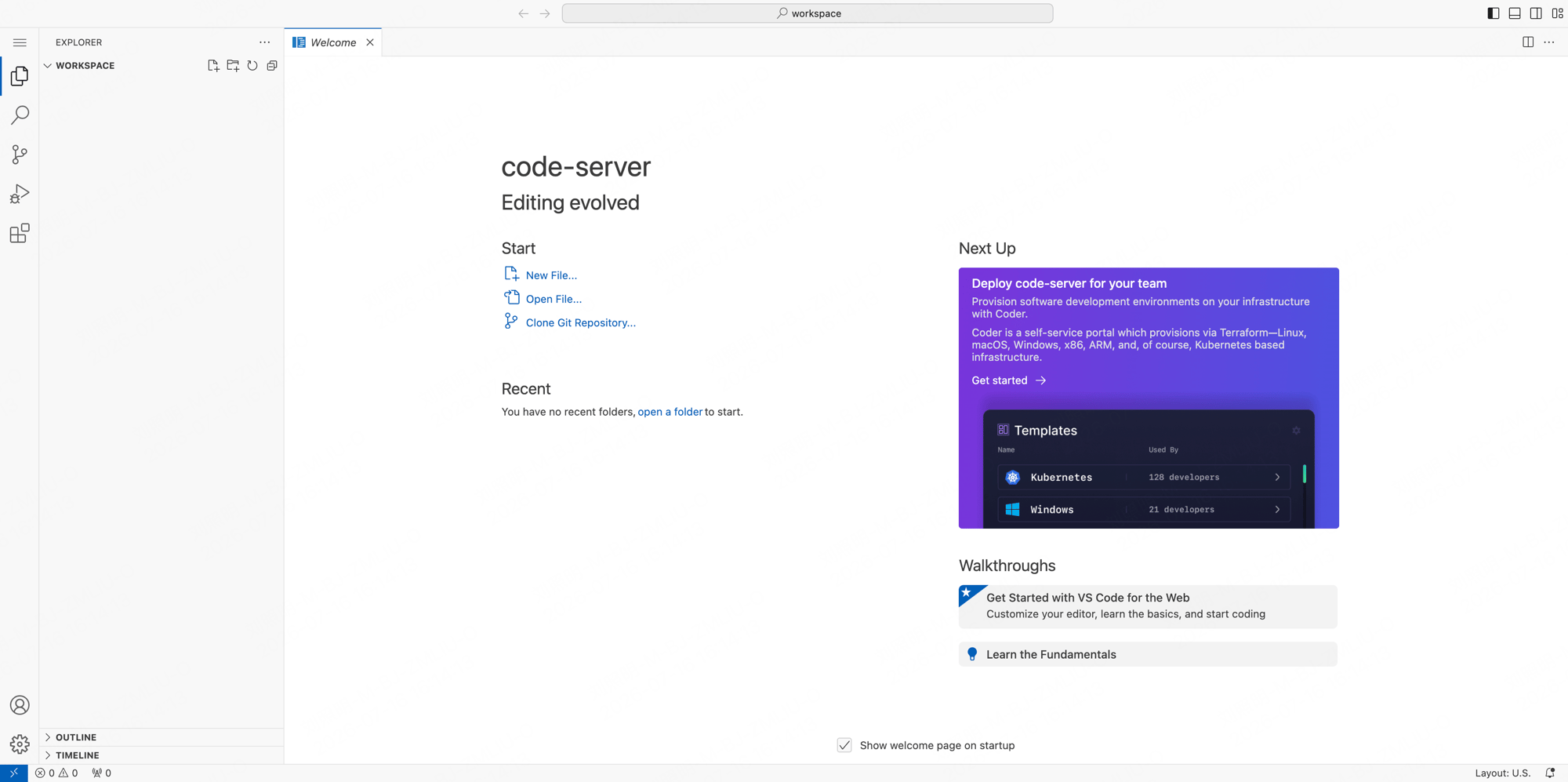Viewport: 1568px width, 782px height.
Task: Open Explorer views and more actions menu
Action: pos(265,42)
